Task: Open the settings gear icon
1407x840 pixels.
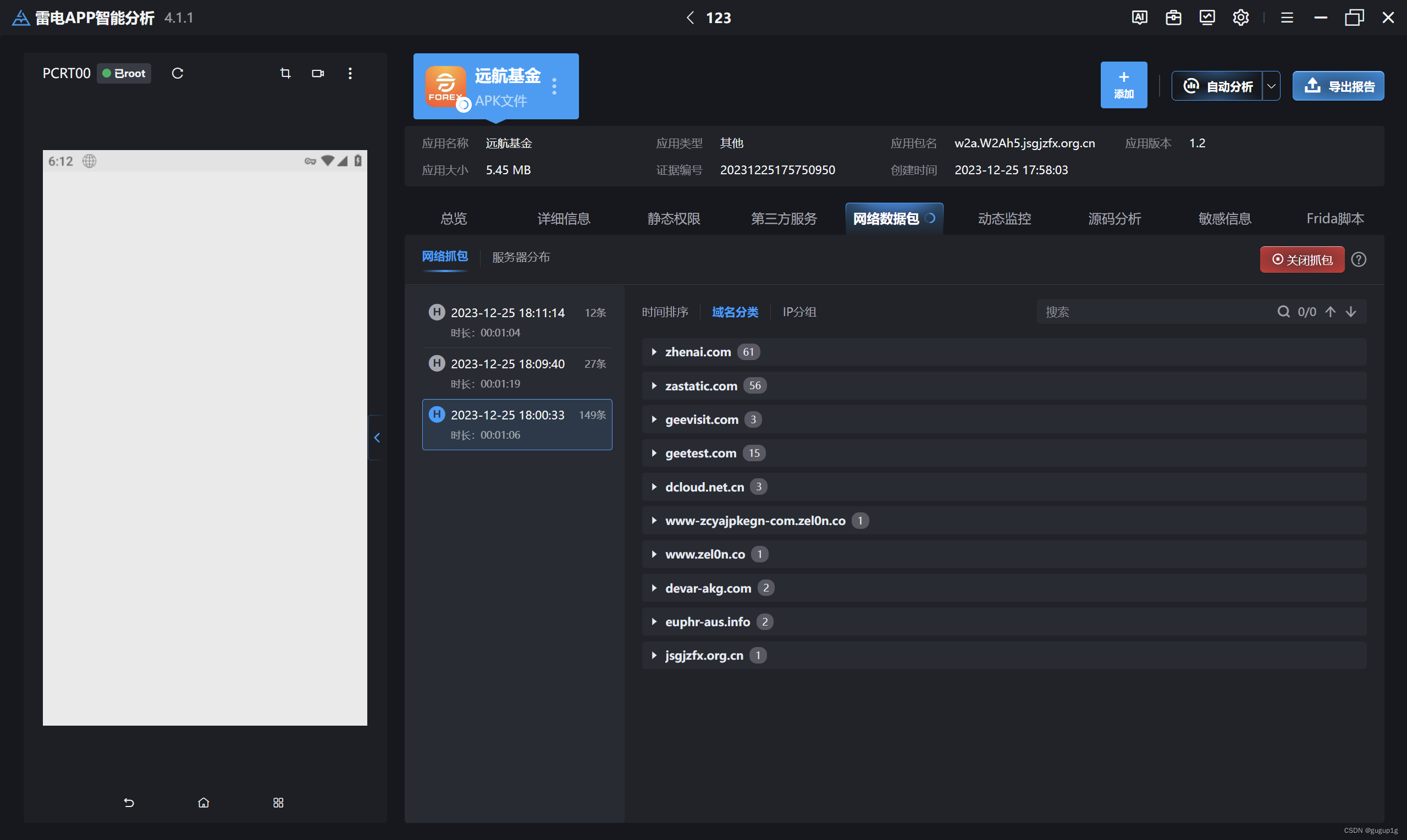Action: point(1240,18)
